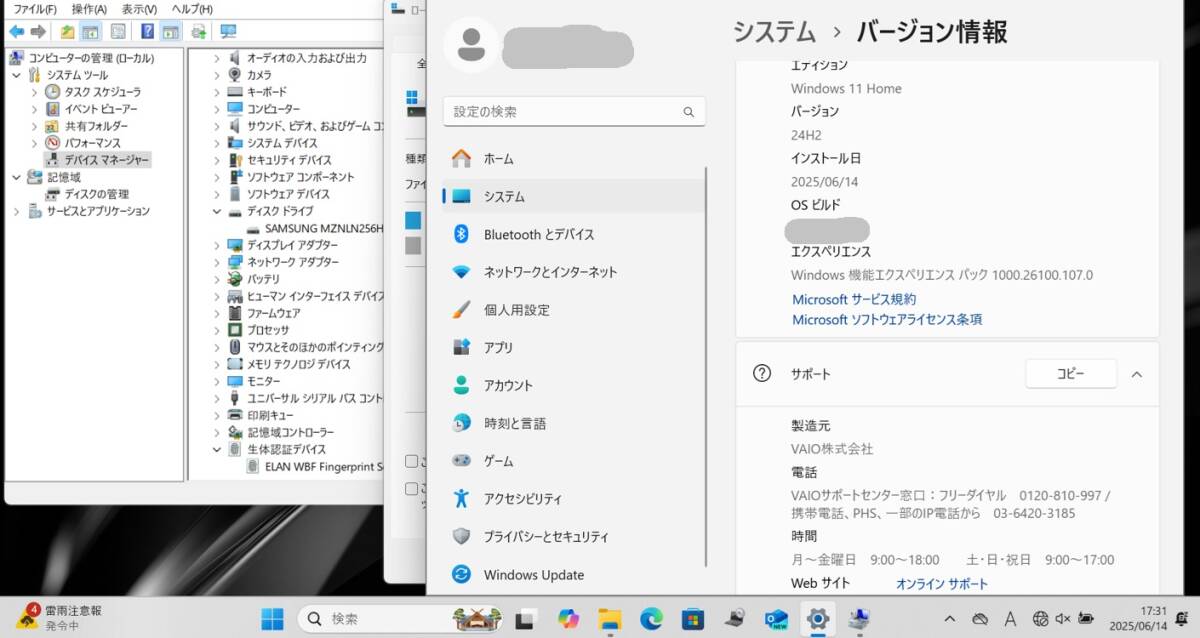Expand the カメラ device category
The height and width of the screenshot is (638, 1200).
[217, 75]
